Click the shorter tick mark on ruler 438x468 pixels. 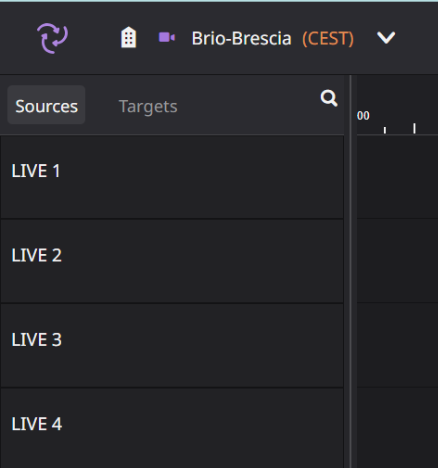coord(385,130)
